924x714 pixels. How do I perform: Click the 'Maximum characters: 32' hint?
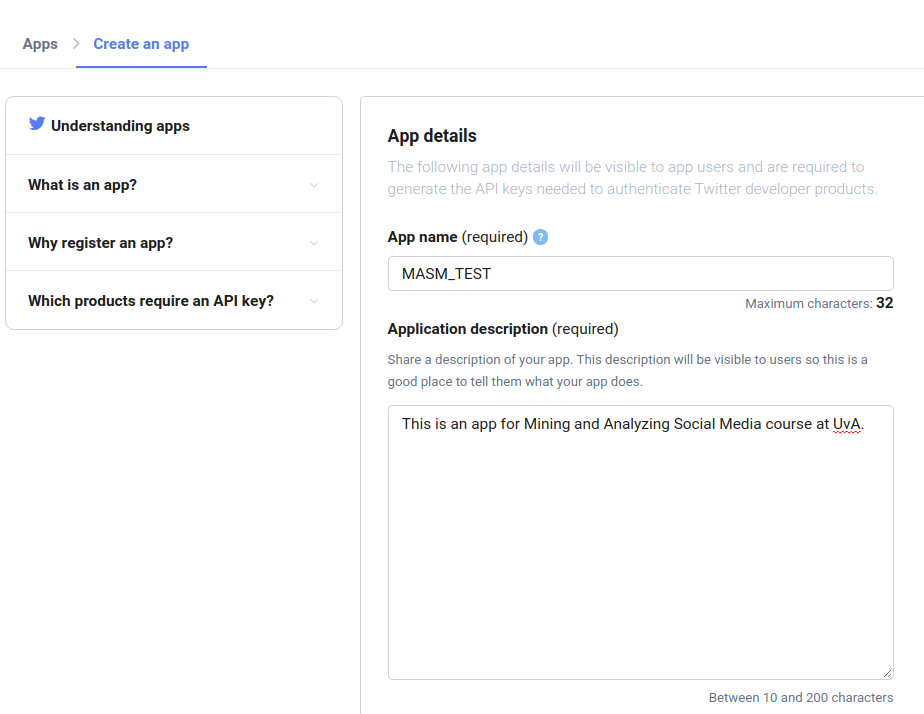(x=819, y=303)
